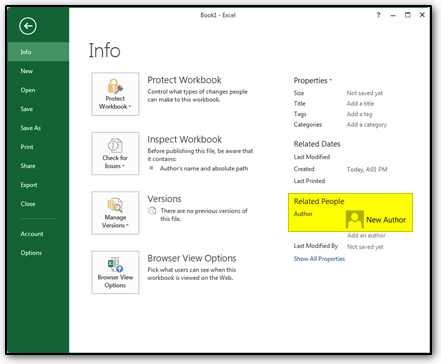
Task: Choose Save from the sidebar
Action: click(x=38, y=109)
